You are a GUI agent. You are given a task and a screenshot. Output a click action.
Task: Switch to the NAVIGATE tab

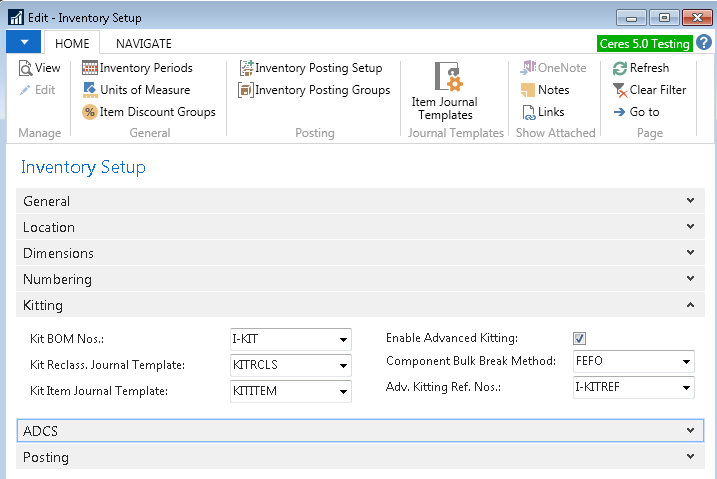pos(143,43)
